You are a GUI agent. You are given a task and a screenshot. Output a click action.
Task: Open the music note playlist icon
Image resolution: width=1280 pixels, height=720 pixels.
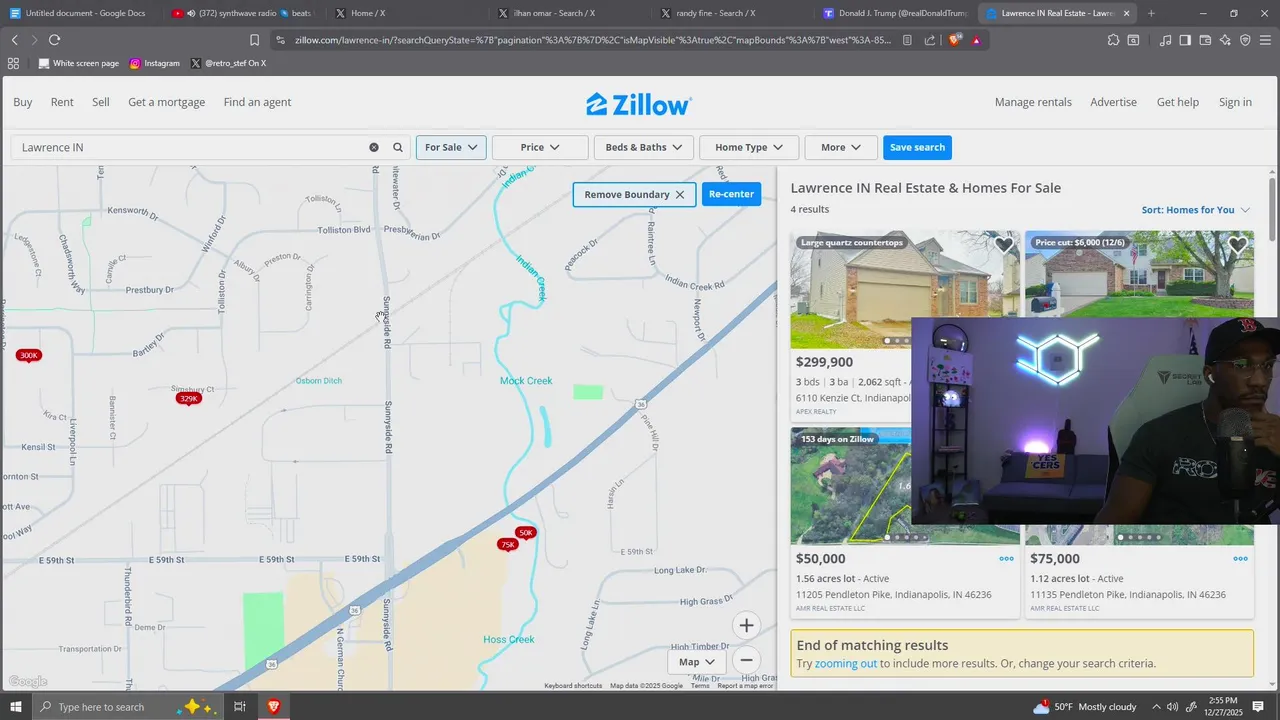coord(1165,40)
